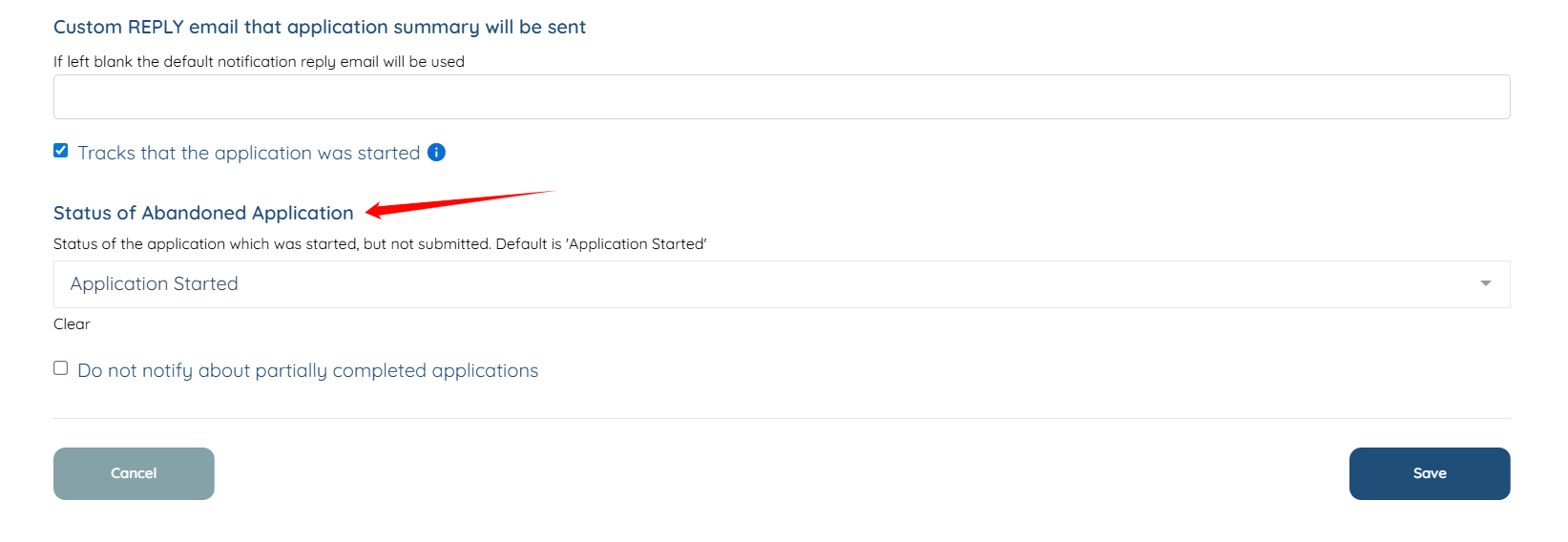Image resolution: width=1568 pixels, height=542 pixels.
Task: Click 'Do not notify about partially completed applications' label
Action: [x=307, y=370]
